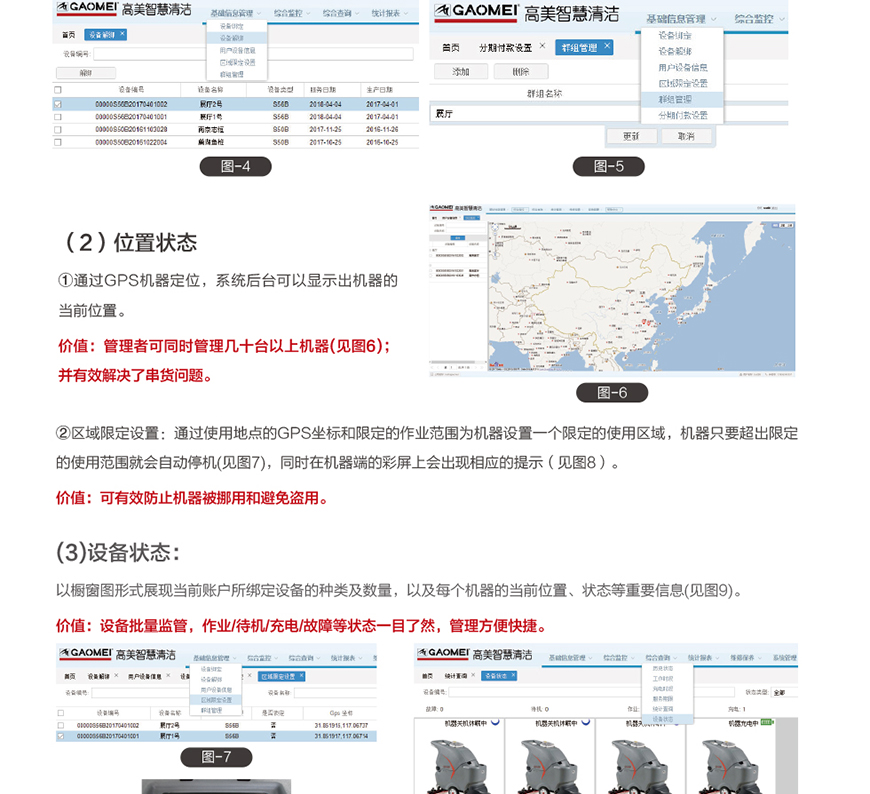
Task: Switch to 首页 tab in Figure 5
Action: 451,48
